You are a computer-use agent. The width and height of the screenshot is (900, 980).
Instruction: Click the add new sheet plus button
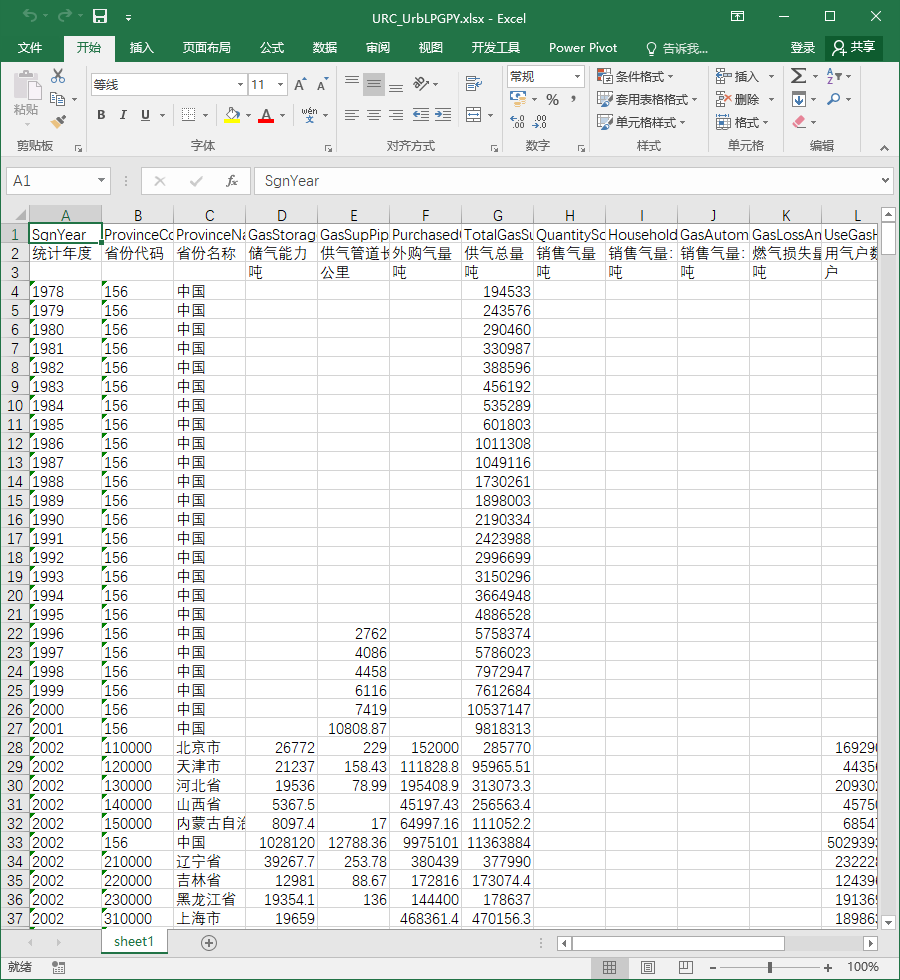[209, 942]
